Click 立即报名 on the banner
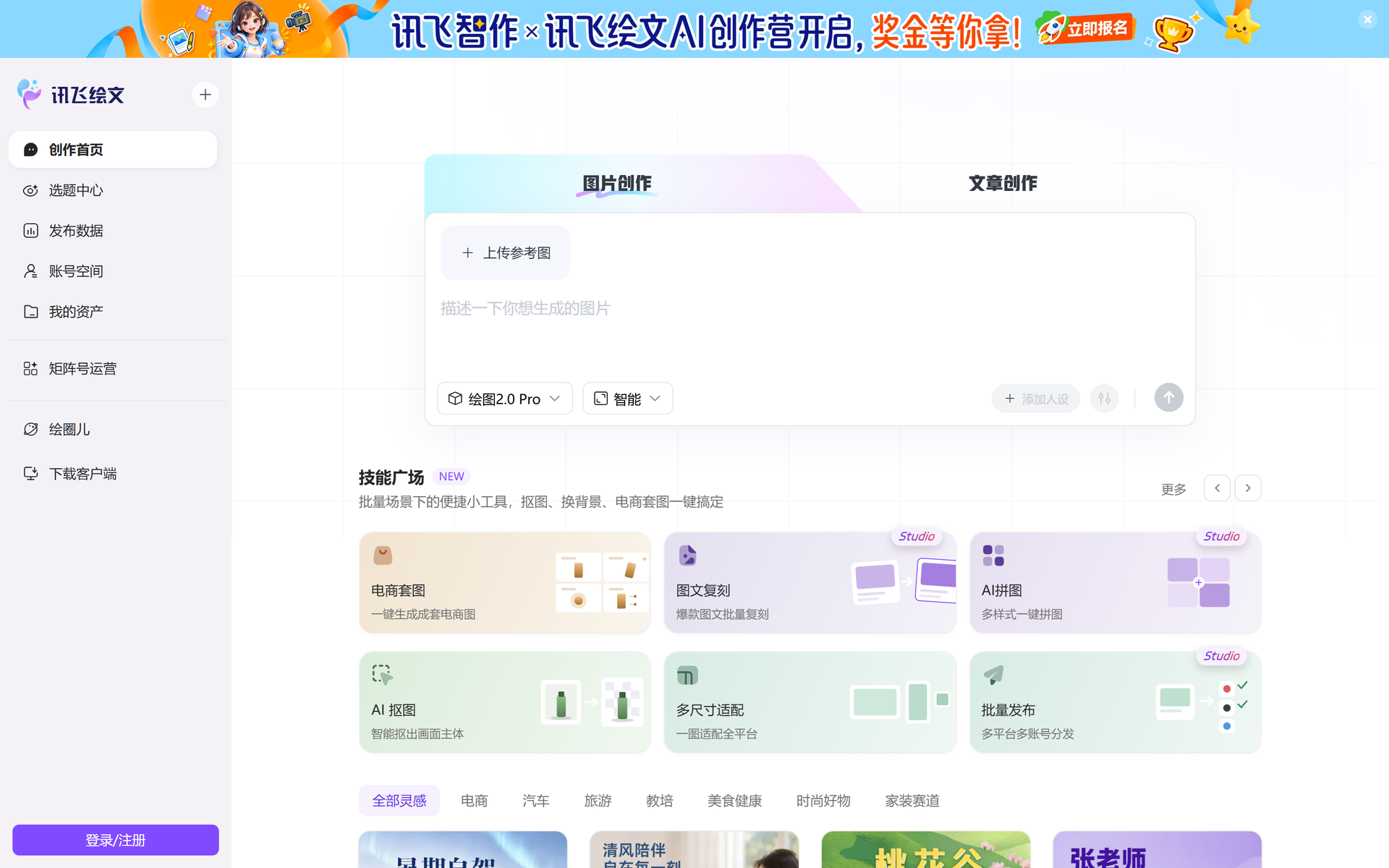The height and width of the screenshot is (868, 1389). point(1087,29)
